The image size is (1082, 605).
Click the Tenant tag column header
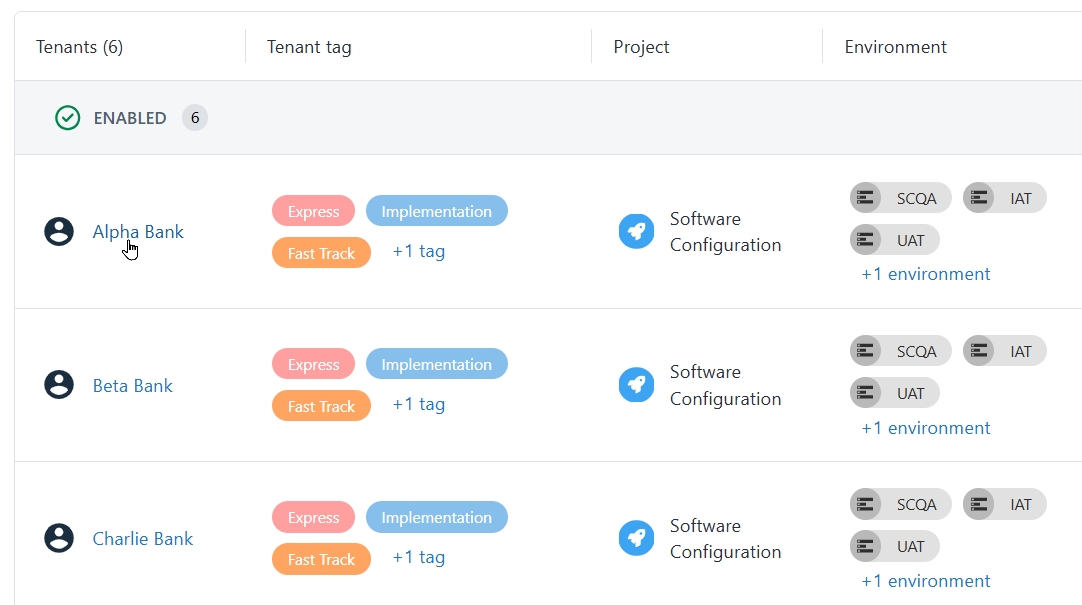click(309, 47)
